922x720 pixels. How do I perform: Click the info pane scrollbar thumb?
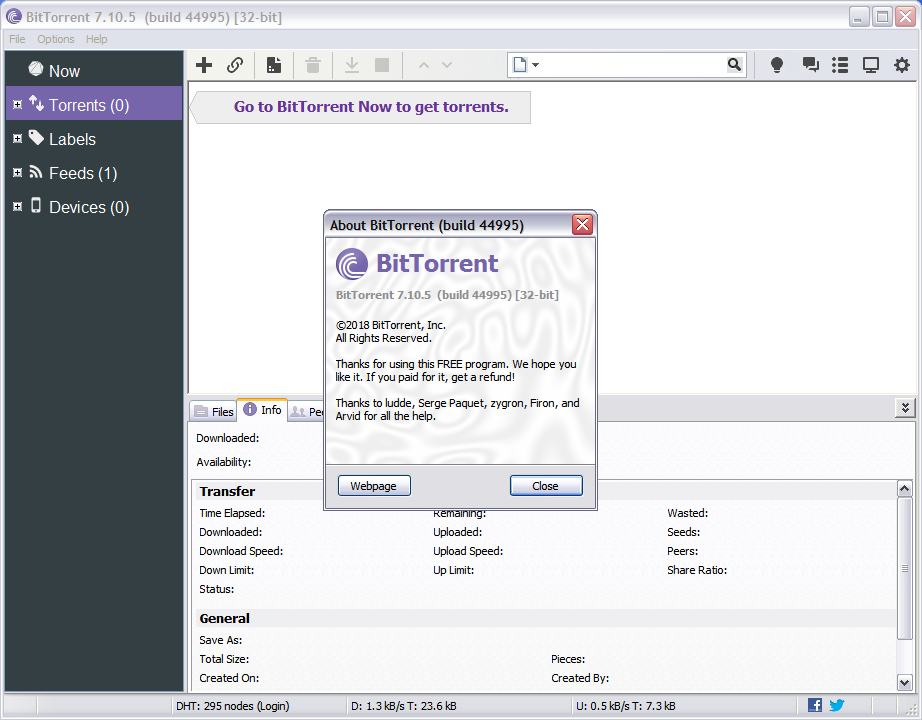click(x=904, y=568)
